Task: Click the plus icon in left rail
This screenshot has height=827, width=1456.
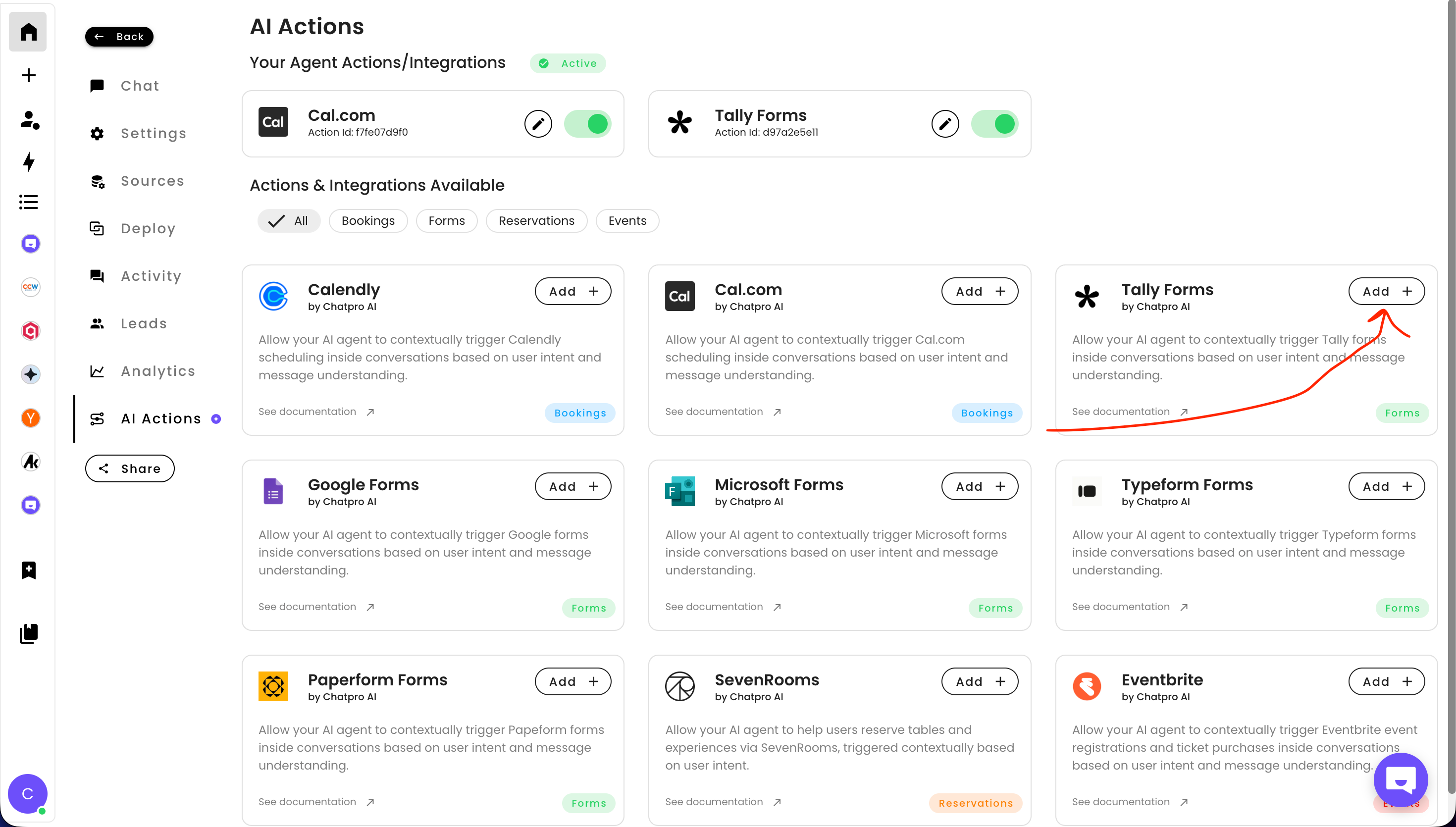Action: tap(28, 75)
